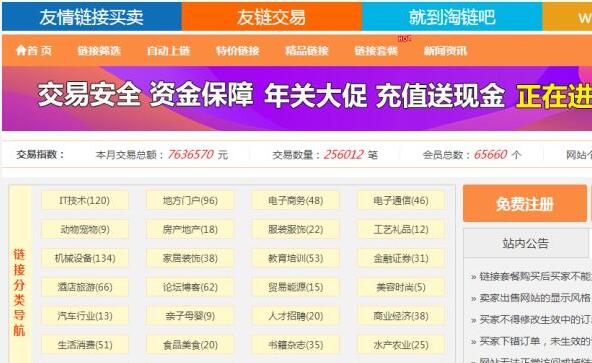
Task: Click the 256012 transaction count value
Action: [344, 154]
